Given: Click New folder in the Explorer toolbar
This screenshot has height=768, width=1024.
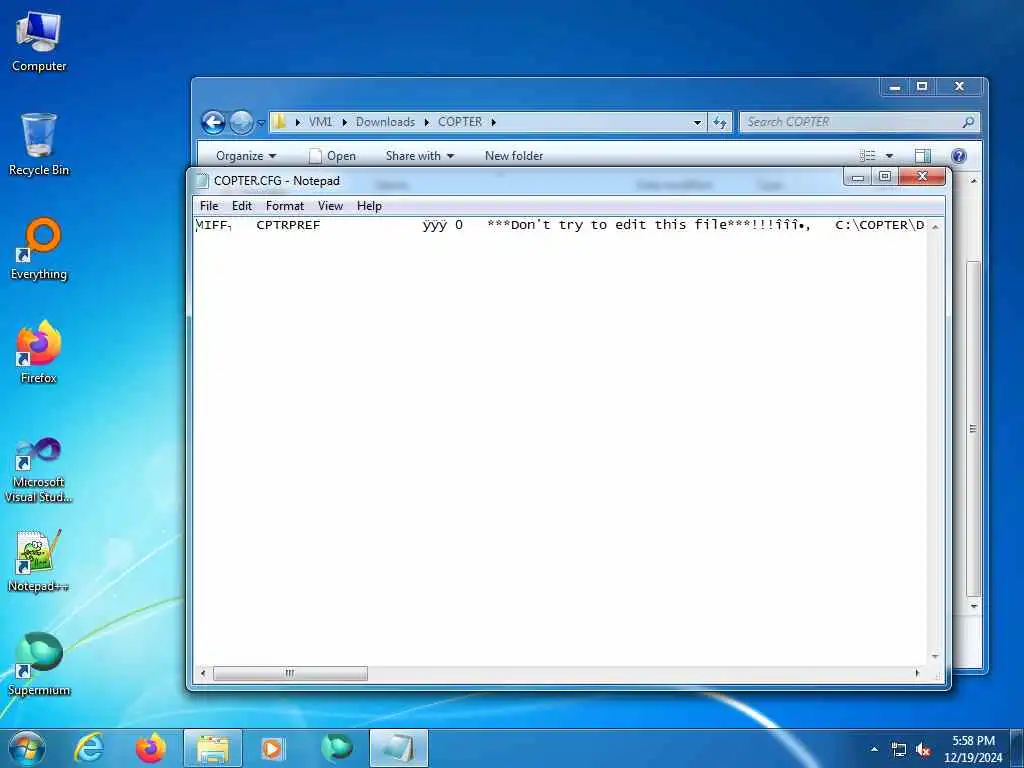Looking at the screenshot, I should point(514,155).
